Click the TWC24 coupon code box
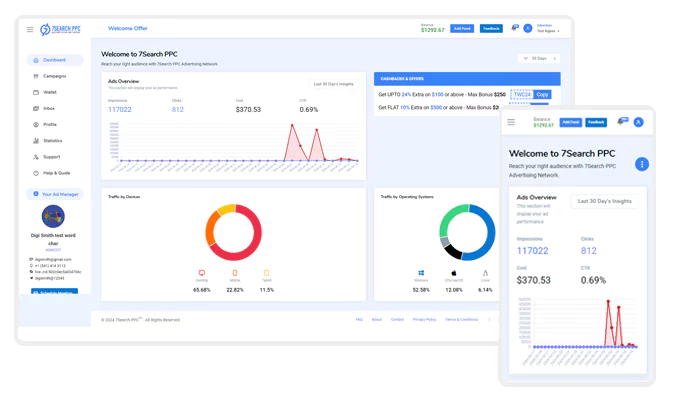 pos(522,94)
